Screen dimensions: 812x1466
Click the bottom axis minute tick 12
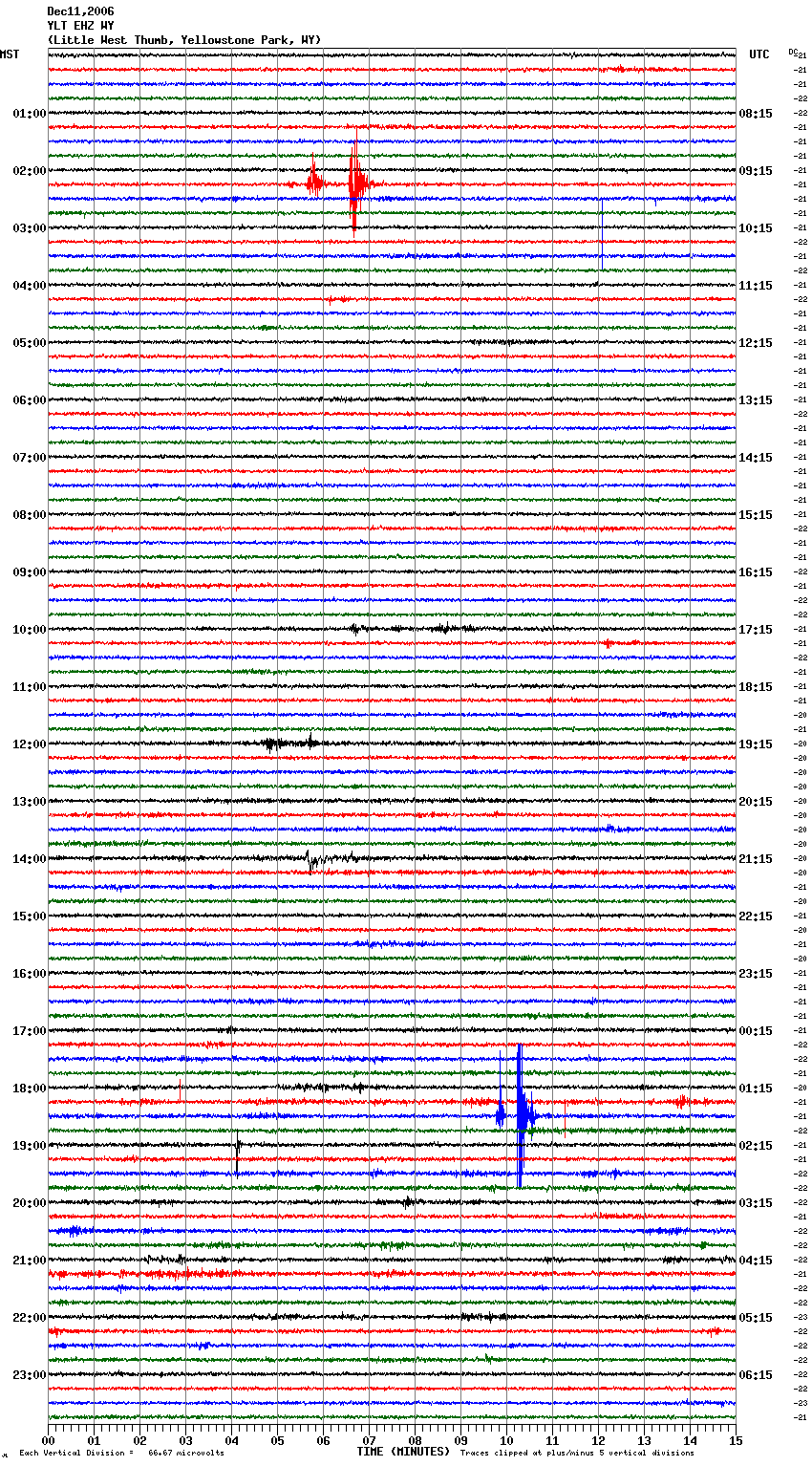tap(598, 1440)
